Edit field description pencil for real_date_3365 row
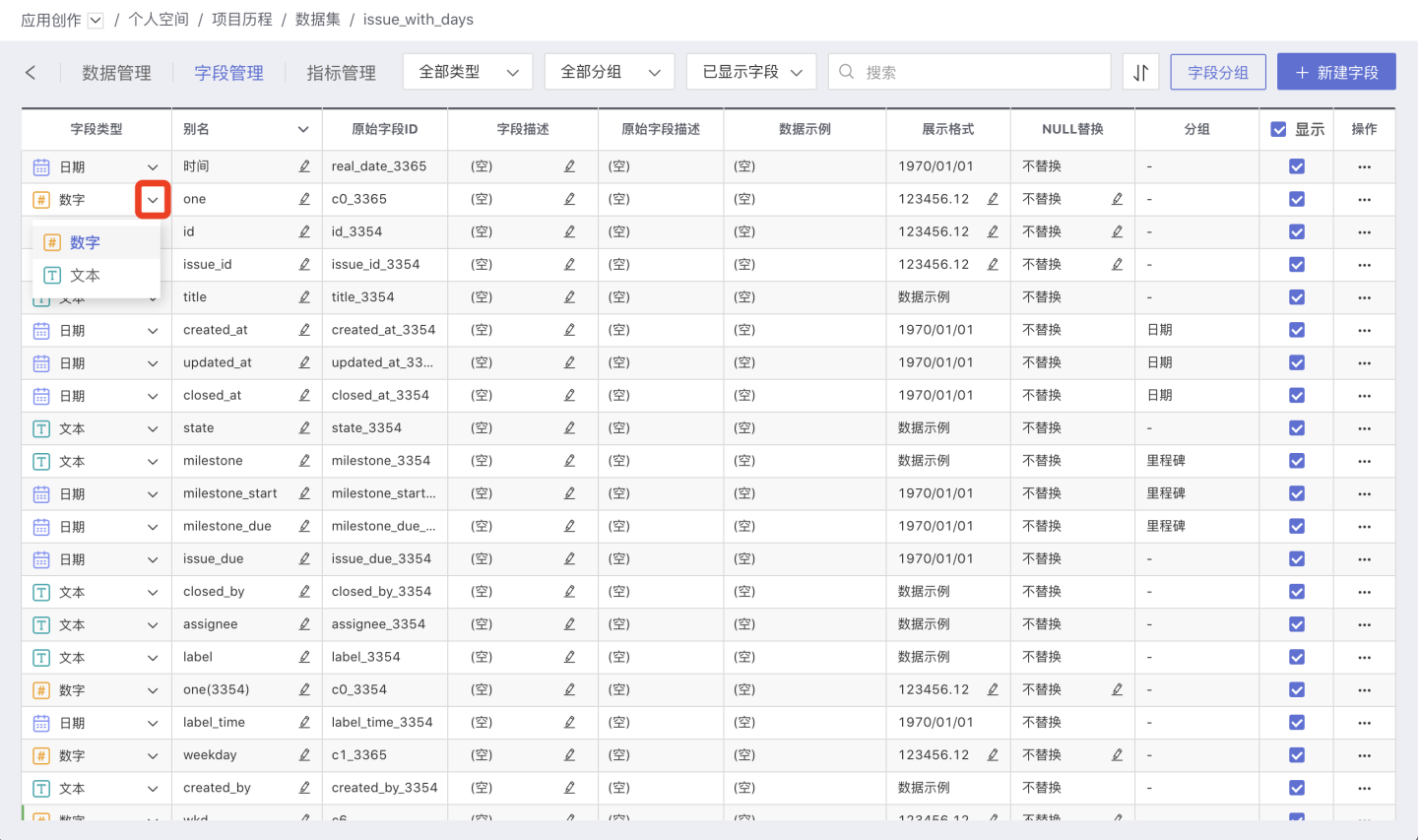Viewport: 1418px width, 840px height. pyautogui.click(x=569, y=166)
